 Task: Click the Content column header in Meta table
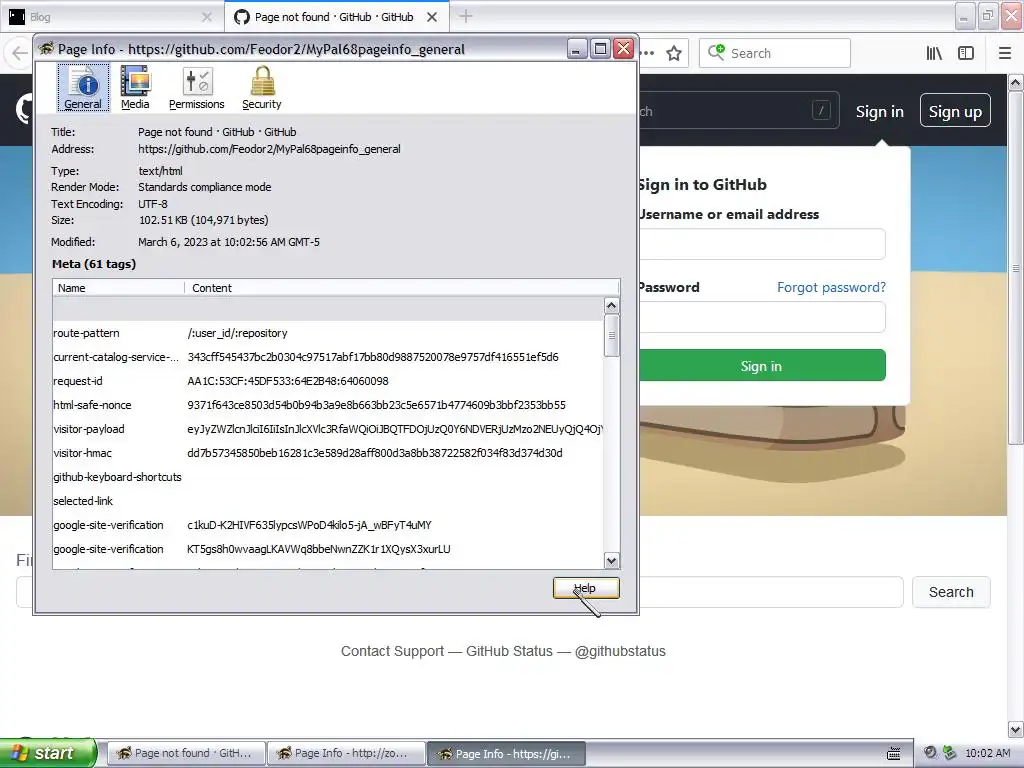point(402,288)
